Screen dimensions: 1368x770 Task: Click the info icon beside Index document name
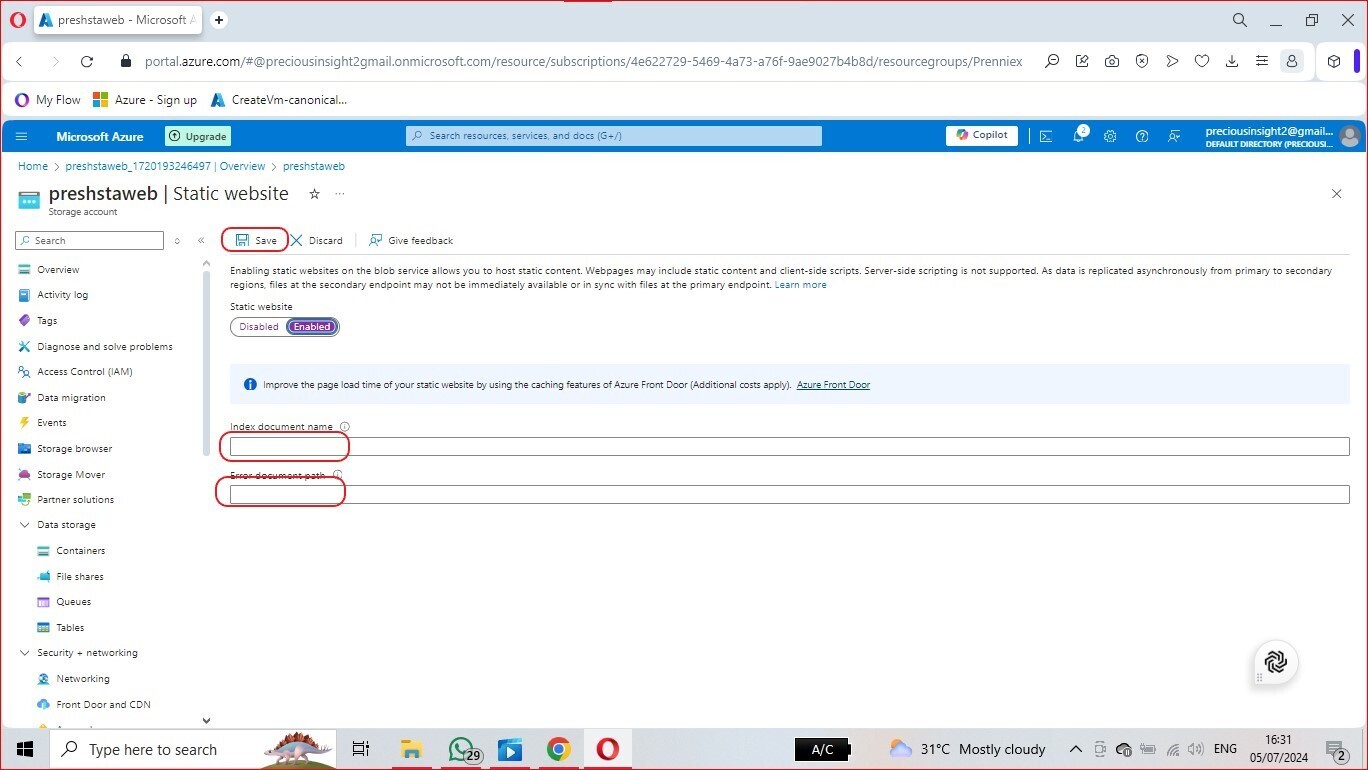(345, 427)
